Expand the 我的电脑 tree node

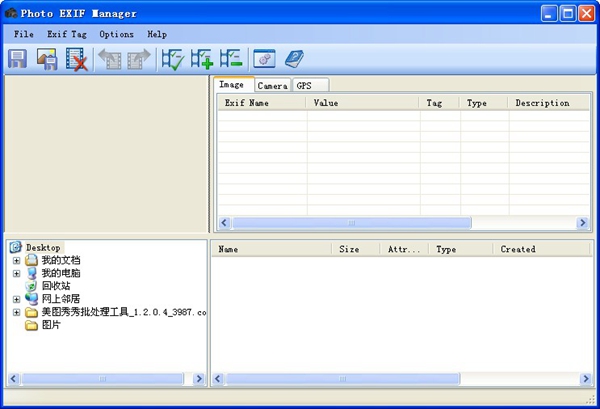(x=16, y=273)
